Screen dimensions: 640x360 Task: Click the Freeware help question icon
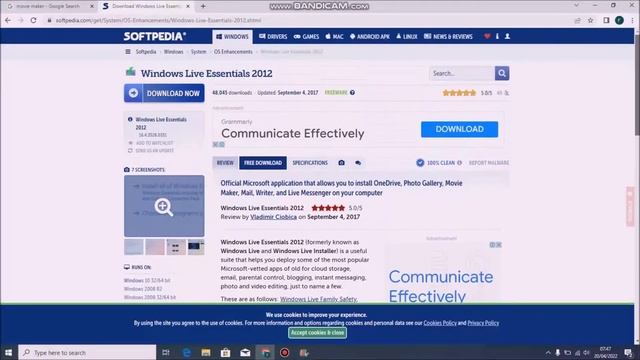[x=352, y=93]
